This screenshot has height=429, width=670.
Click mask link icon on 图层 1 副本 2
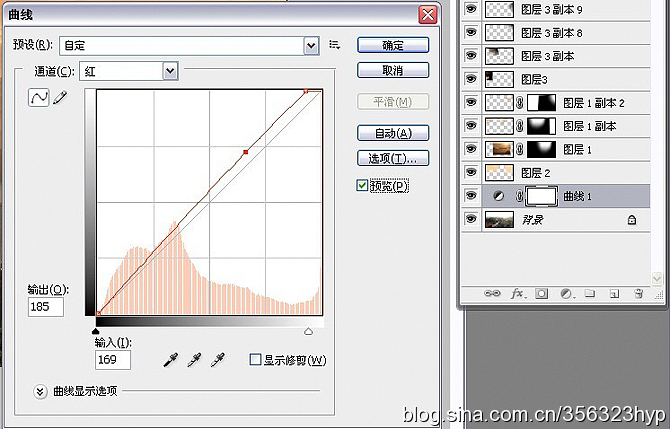pos(520,103)
